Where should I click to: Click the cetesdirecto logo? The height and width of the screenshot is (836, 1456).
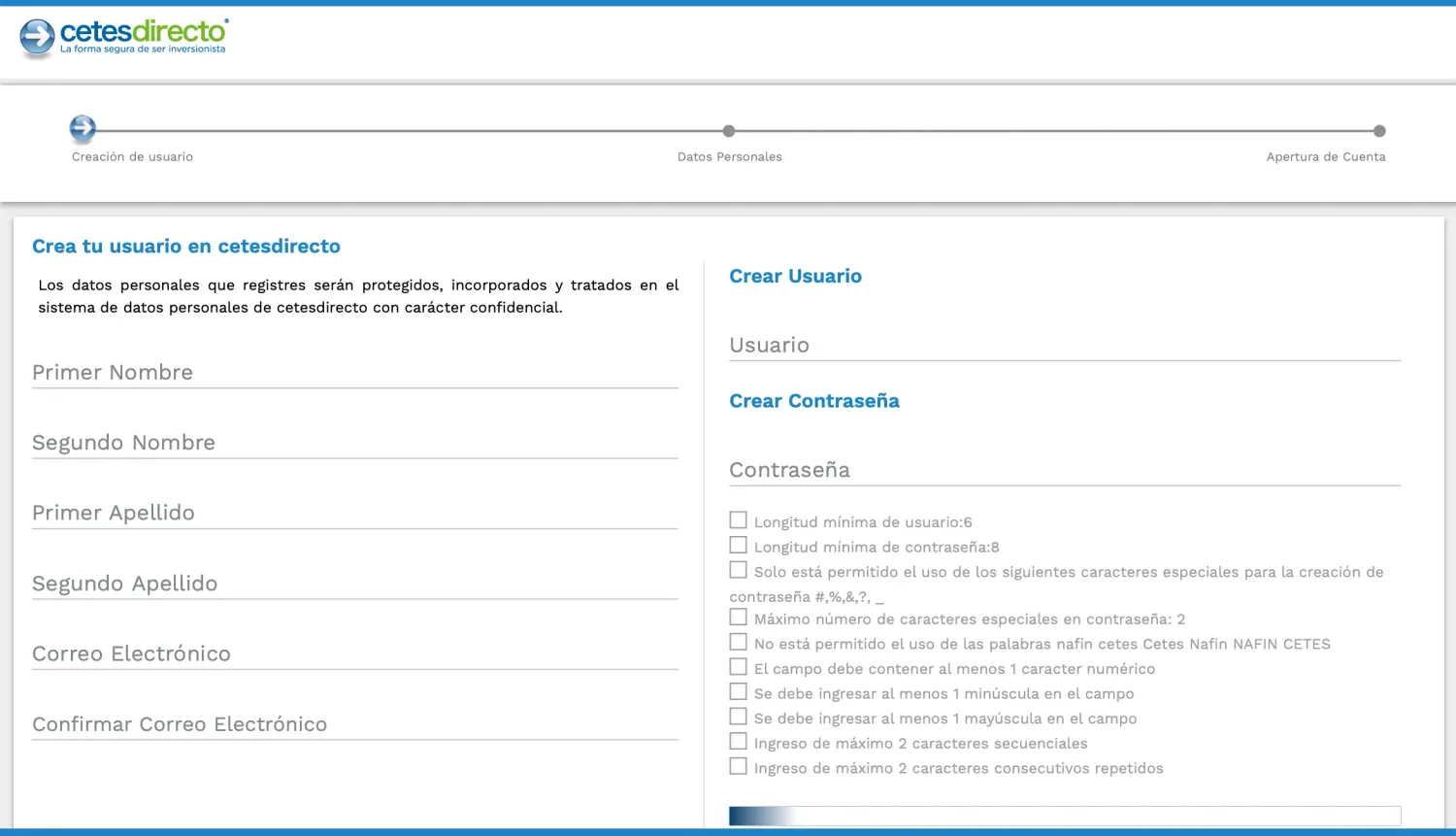pyautogui.click(x=124, y=38)
